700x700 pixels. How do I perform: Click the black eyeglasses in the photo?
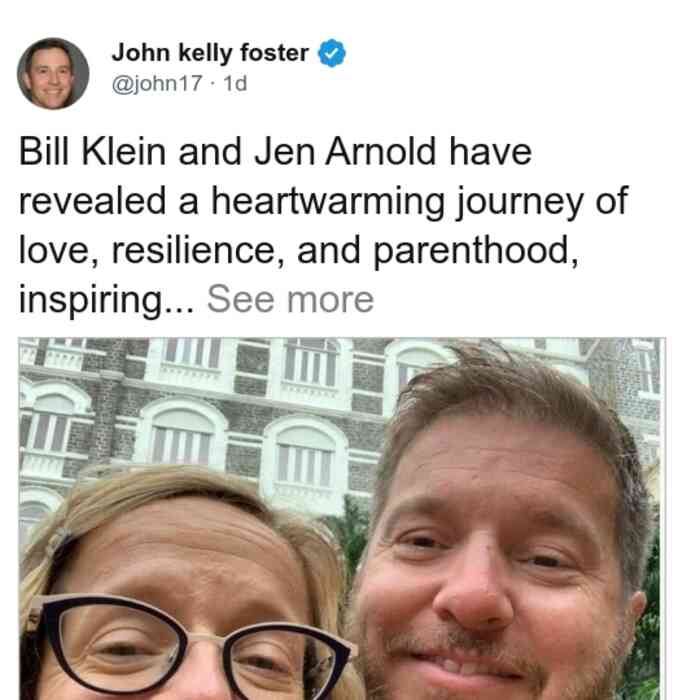(x=192, y=647)
